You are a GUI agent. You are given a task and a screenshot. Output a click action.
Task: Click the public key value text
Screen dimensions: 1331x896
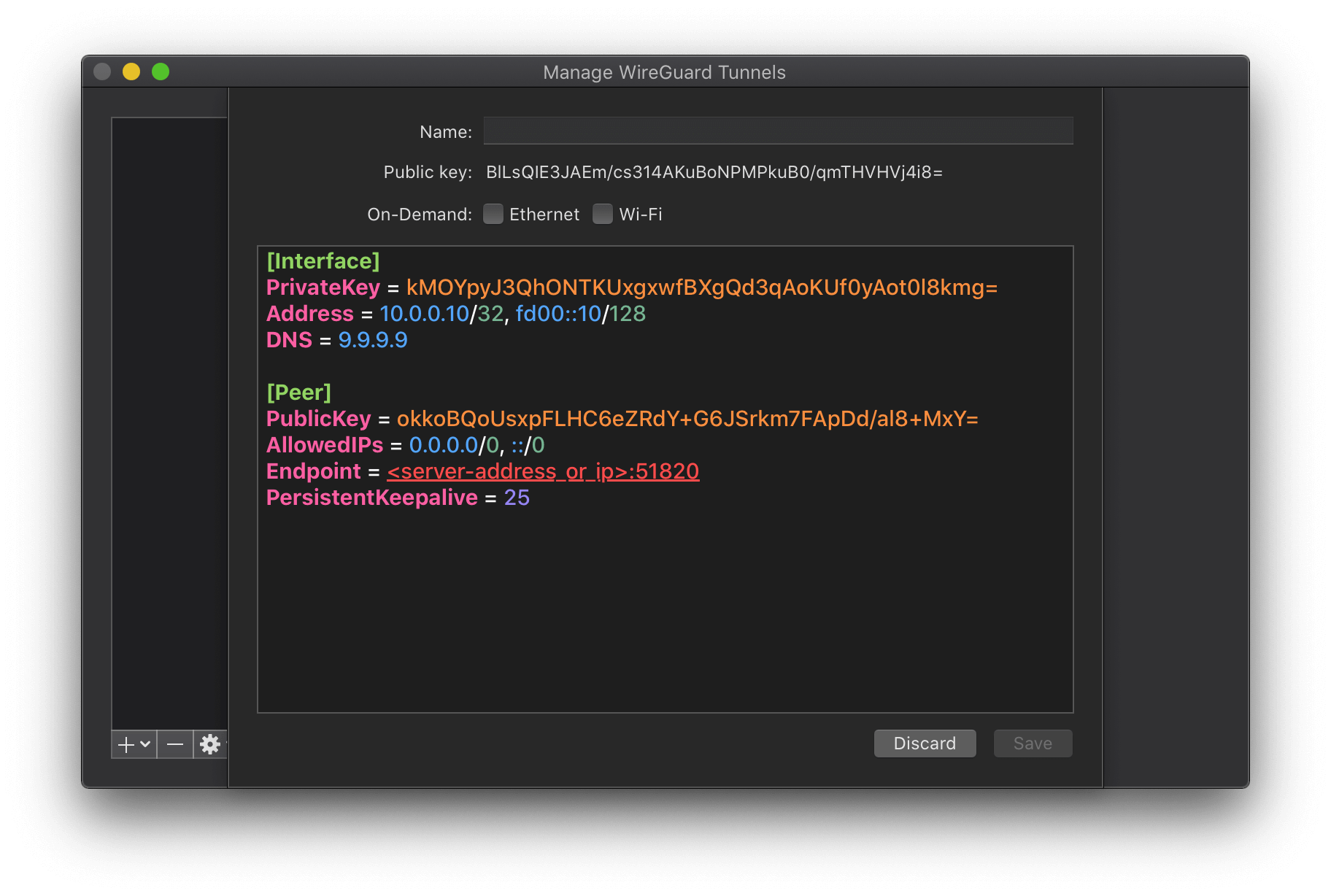click(714, 172)
